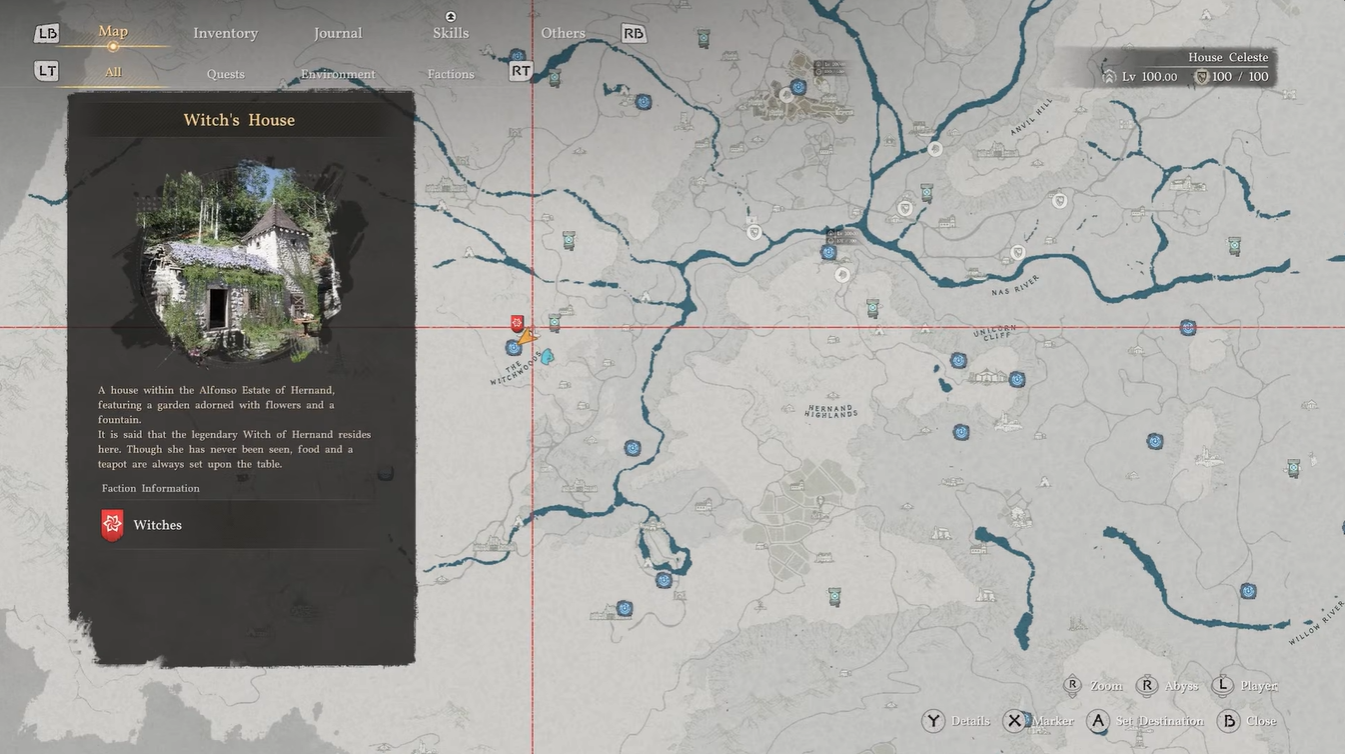Click the Faction Information heading
The height and width of the screenshot is (754, 1345).
click(x=151, y=488)
